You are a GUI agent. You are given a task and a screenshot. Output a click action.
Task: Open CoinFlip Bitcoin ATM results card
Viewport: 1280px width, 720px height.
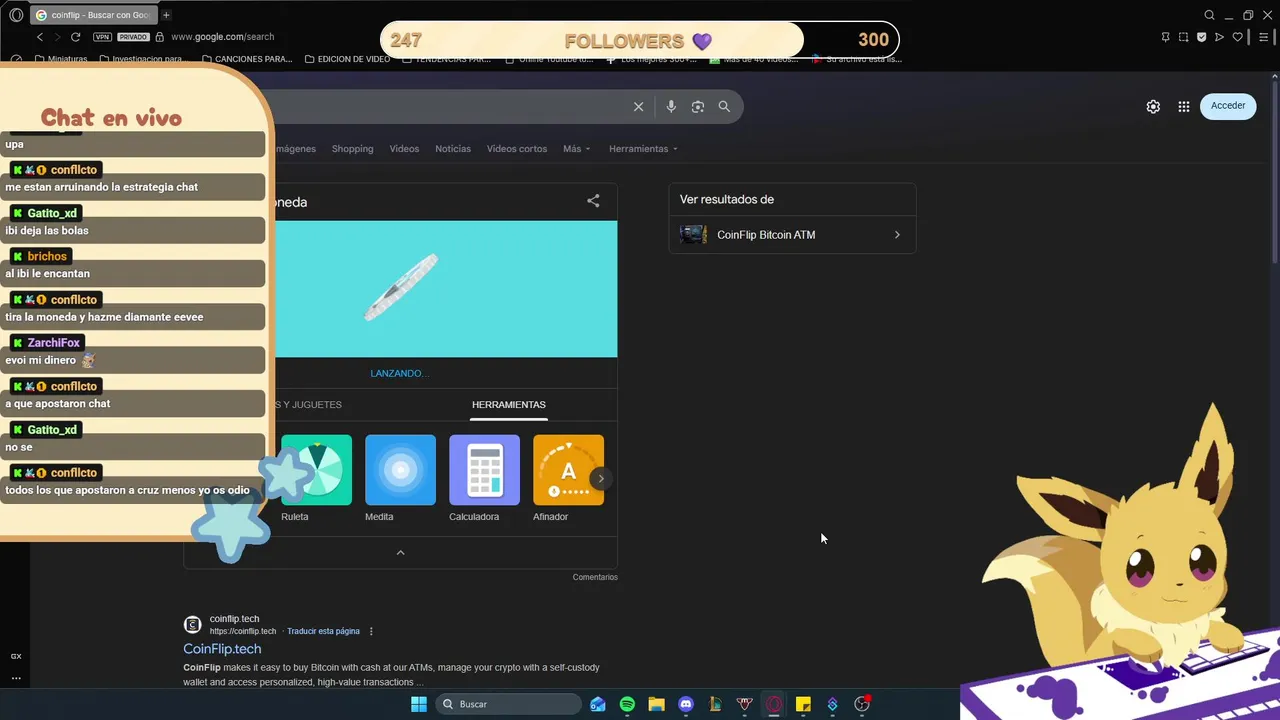click(x=792, y=235)
